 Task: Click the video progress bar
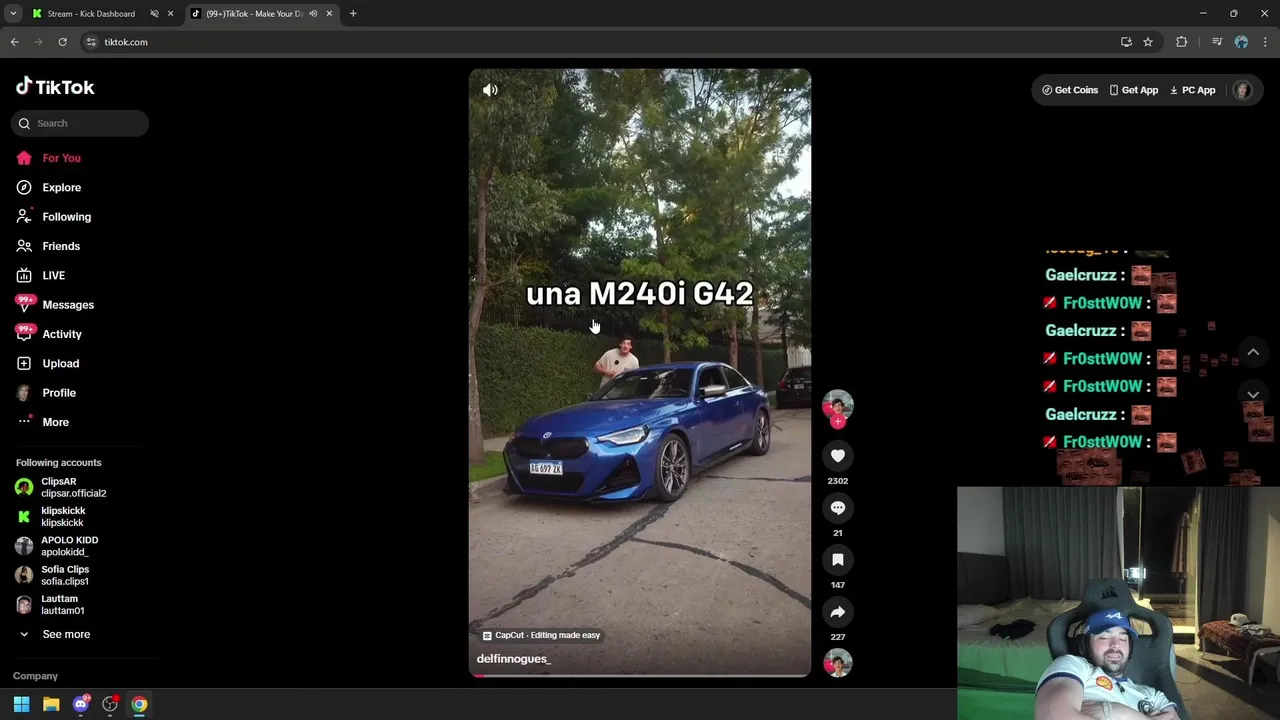tap(640, 676)
